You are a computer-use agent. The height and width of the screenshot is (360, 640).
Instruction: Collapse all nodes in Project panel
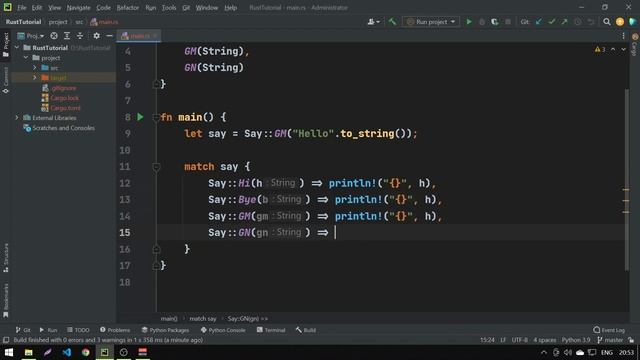point(80,36)
